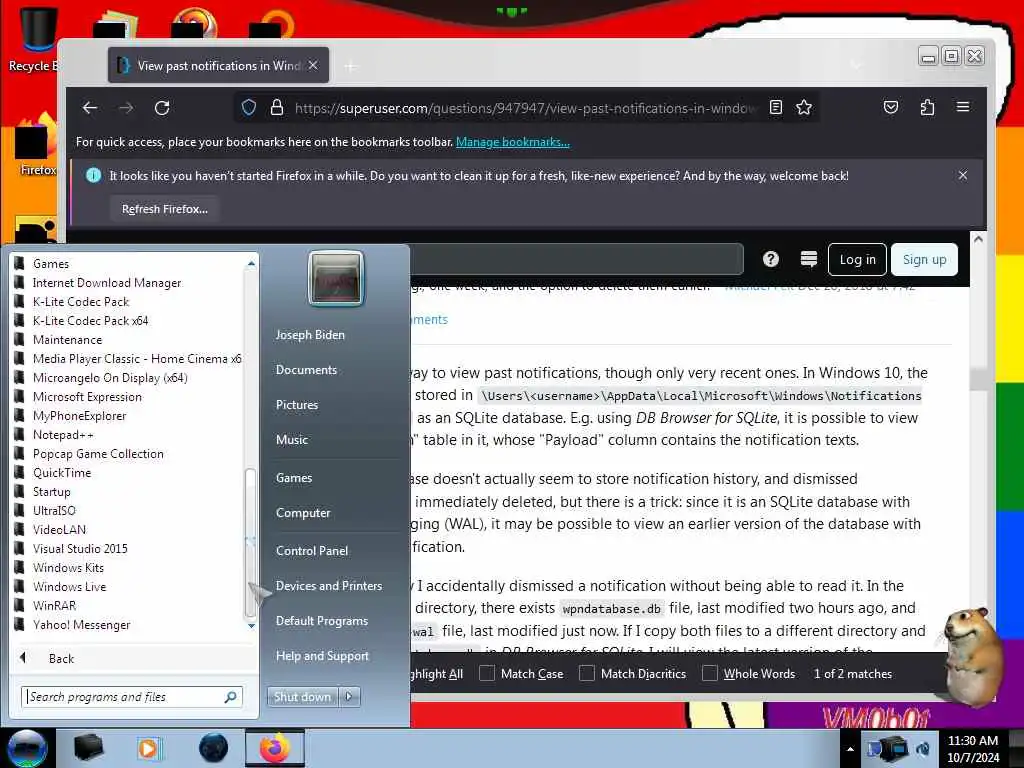Viewport: 1024px width, 768px height.
Task: Open Control Panel from Start menu
Action: tap(312, 551)
